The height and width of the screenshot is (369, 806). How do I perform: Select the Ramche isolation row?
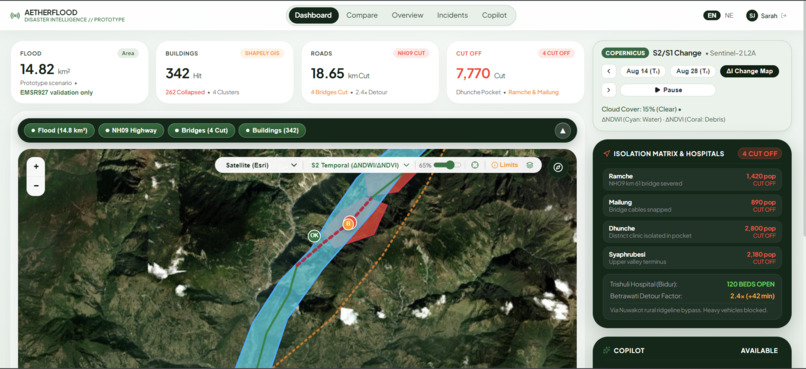coord(692,180)
